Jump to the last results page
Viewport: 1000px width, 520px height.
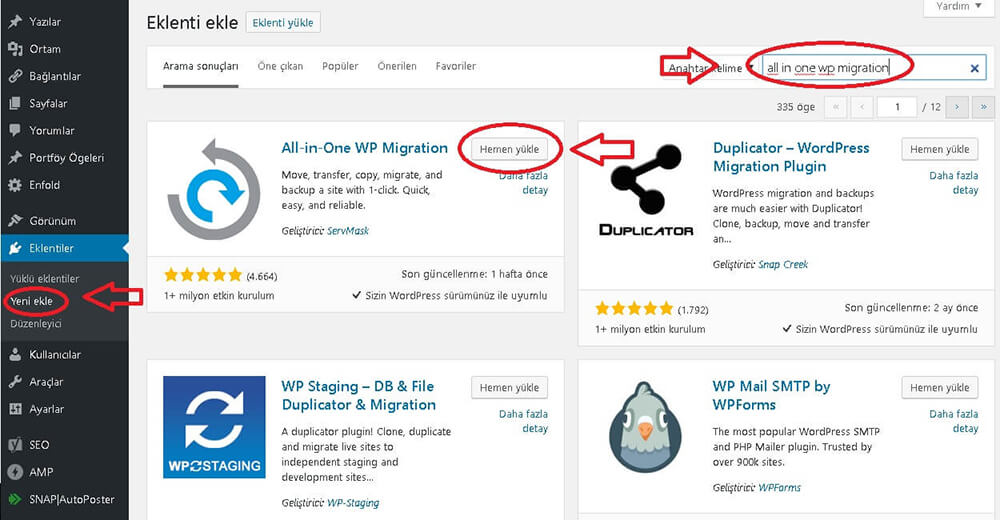point(983,107)
